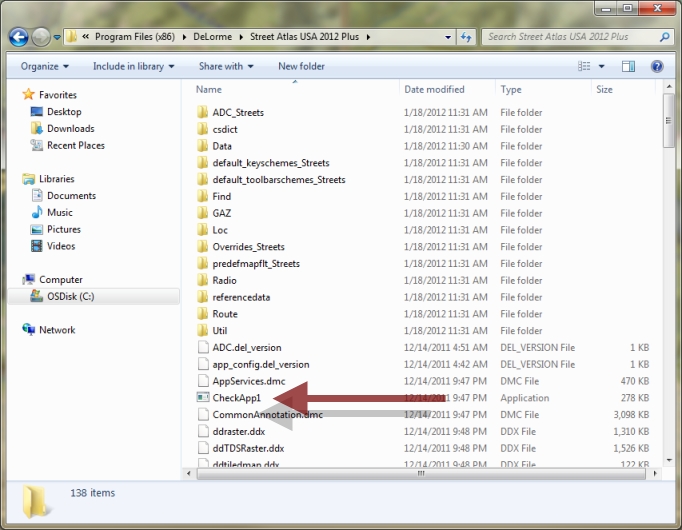Select the ADC.del_version file icon
The height and width of the screenshot is (530, 682).
(x=203, y=347)
